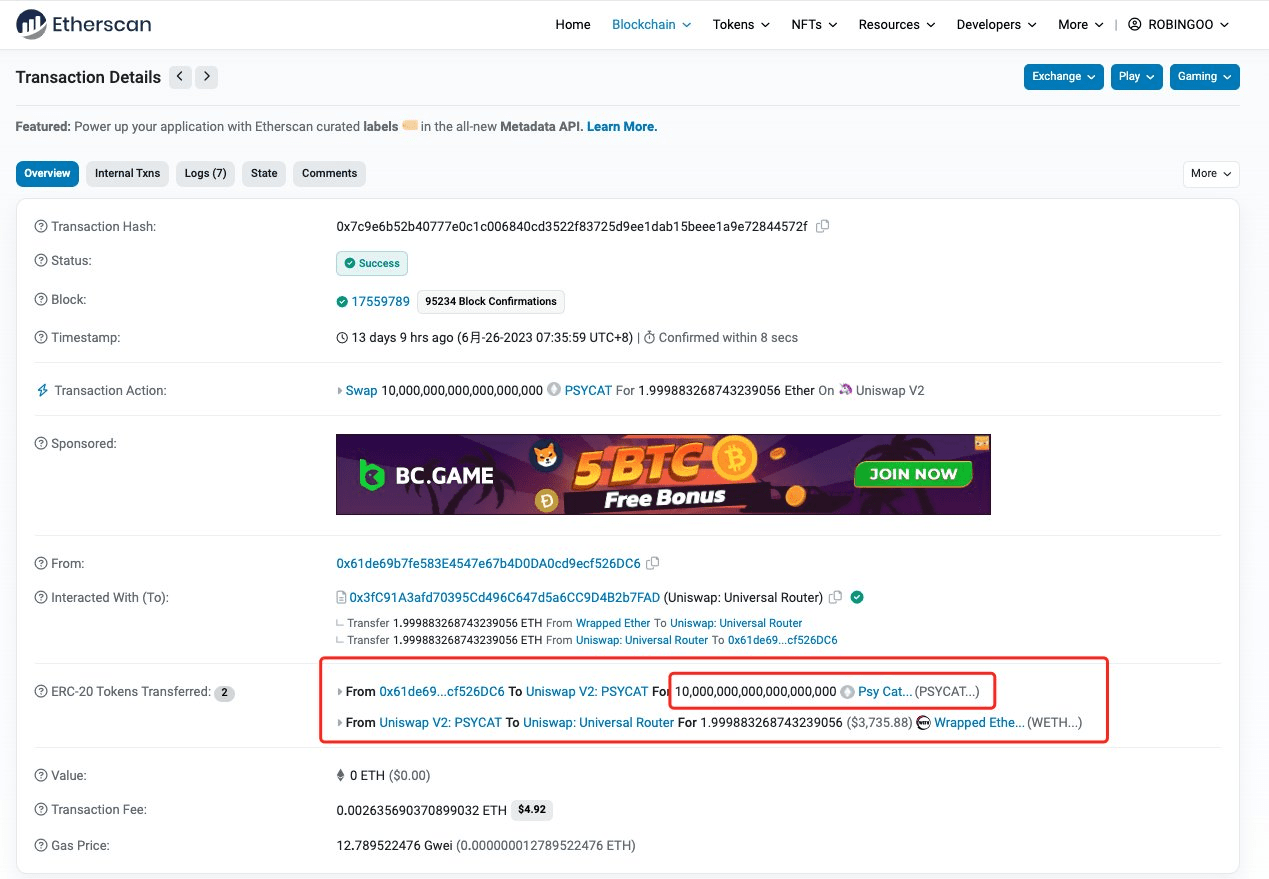Click From help question icon
The height and width of the screenshot is (879, 1269).
click(x=41, y=564)
